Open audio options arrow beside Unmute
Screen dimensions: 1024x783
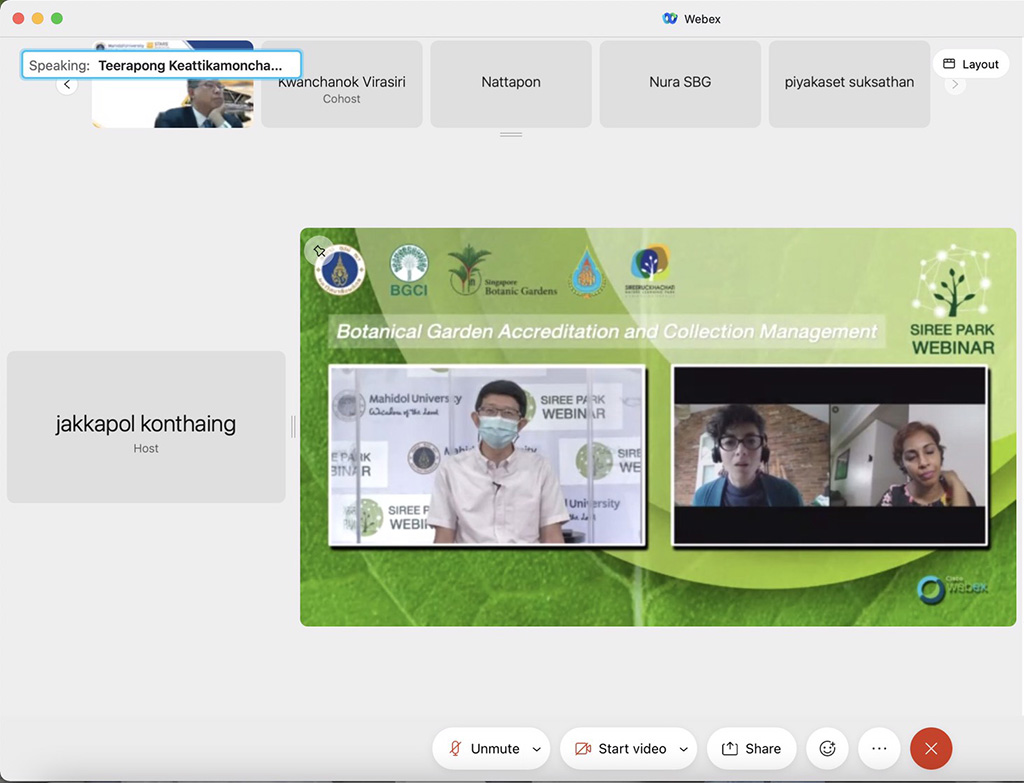point(537,749)
